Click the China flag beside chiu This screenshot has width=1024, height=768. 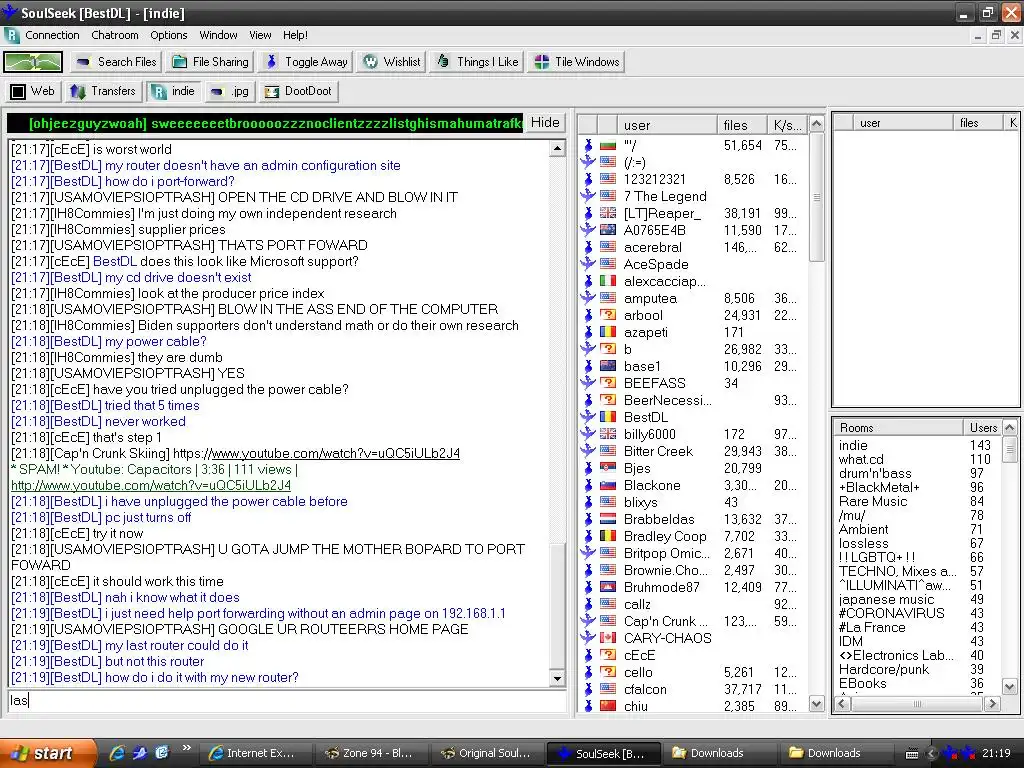click(608, 706)
